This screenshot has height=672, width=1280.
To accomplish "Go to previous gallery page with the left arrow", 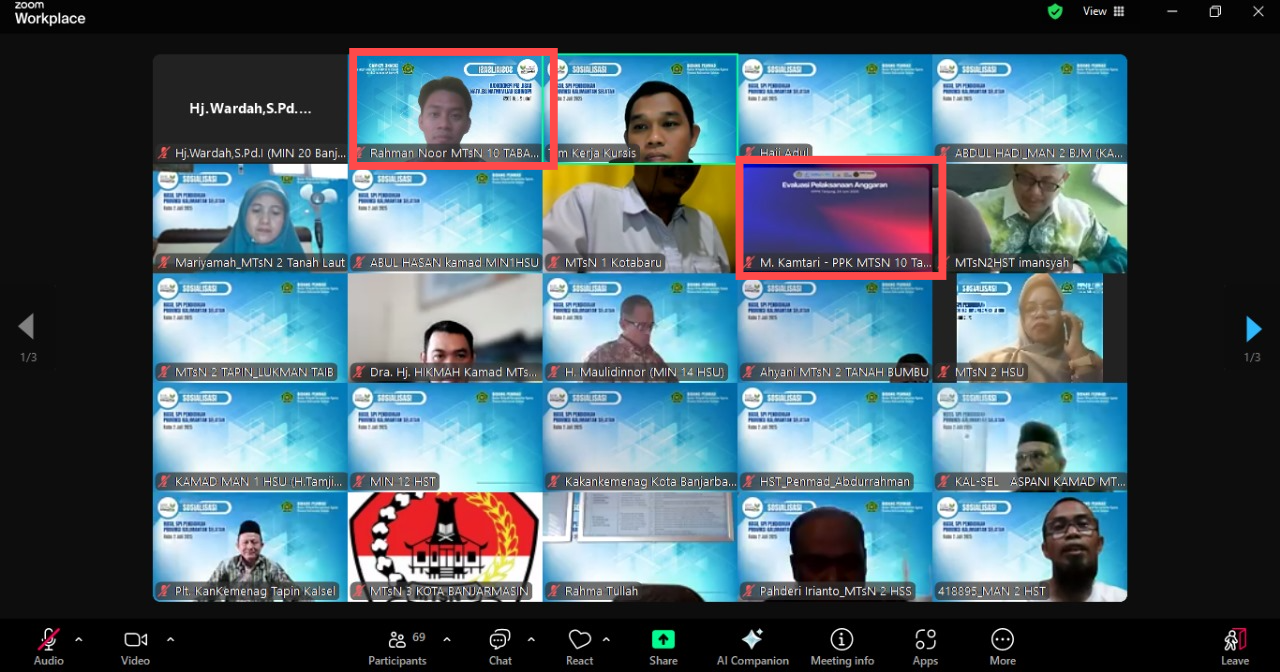I will pyautogui.click(x=27, y=327).
